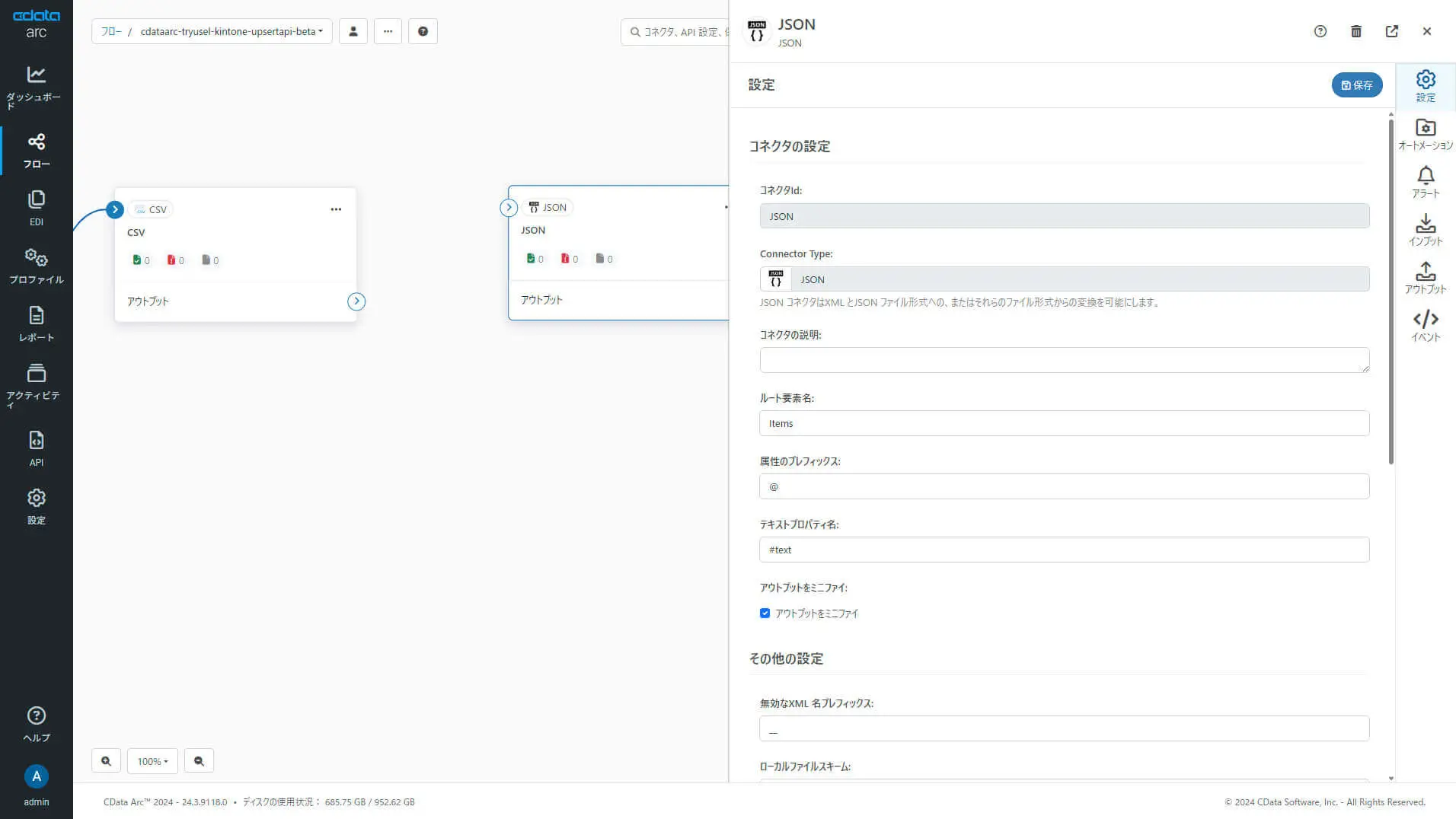
Task: Open the Reports (レポート) sidebar item
Action: click(36, 324)
